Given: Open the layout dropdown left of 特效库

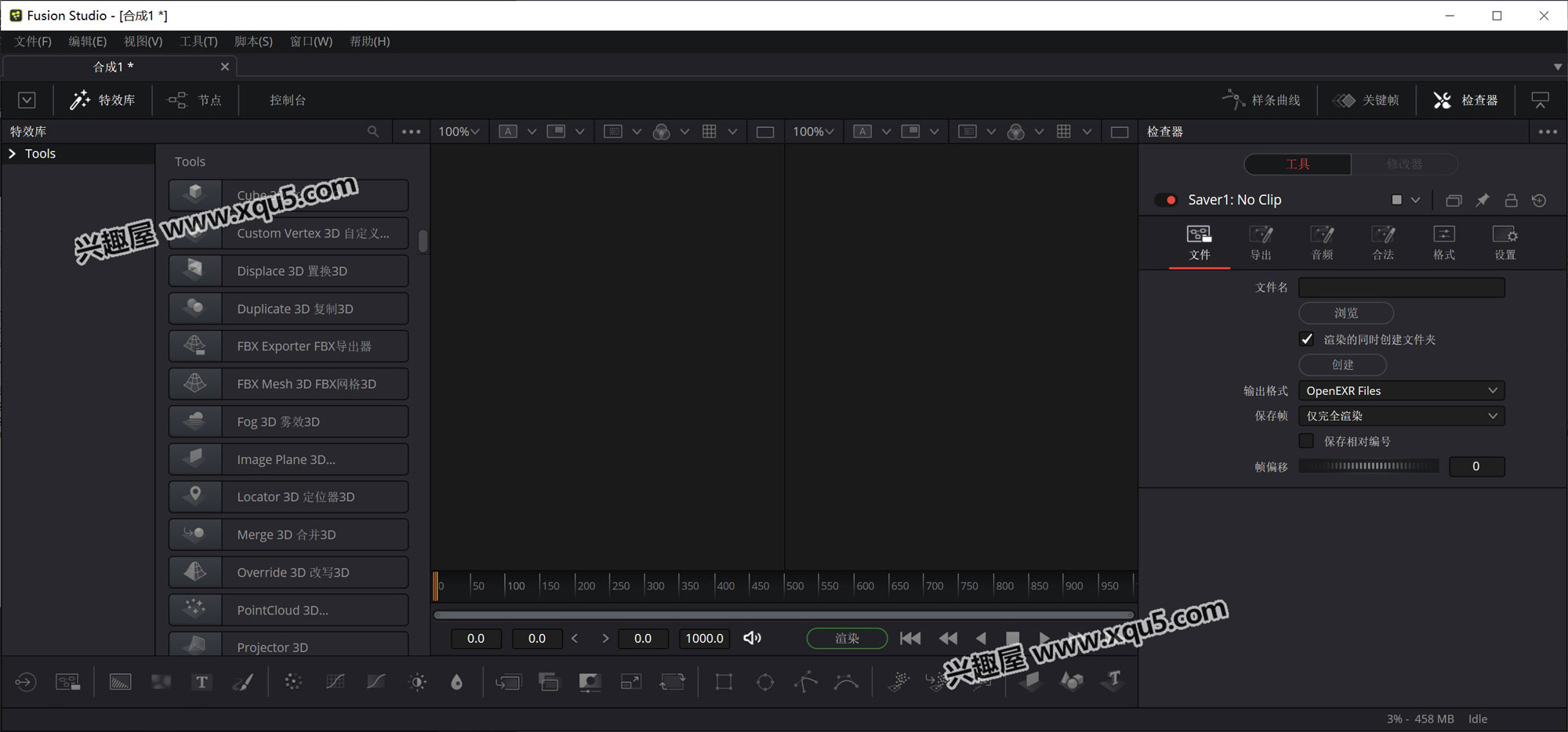Looking at the screenshot, I should (x=27, y=100).
